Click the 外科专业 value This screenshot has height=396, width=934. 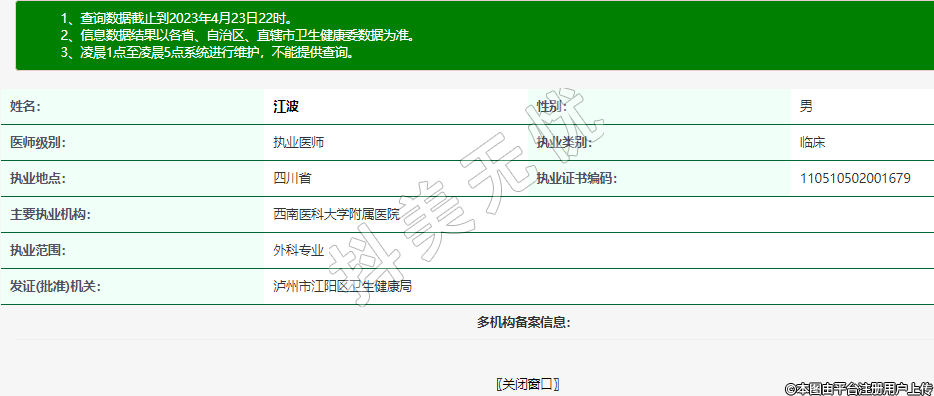298,251
